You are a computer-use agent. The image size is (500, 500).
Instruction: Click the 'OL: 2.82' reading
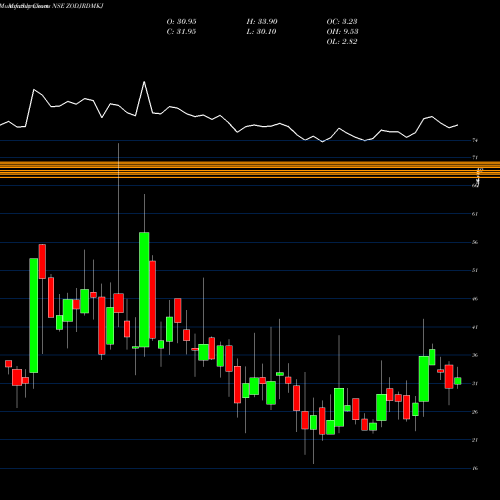pyautogui.click(x=342, y=42)
